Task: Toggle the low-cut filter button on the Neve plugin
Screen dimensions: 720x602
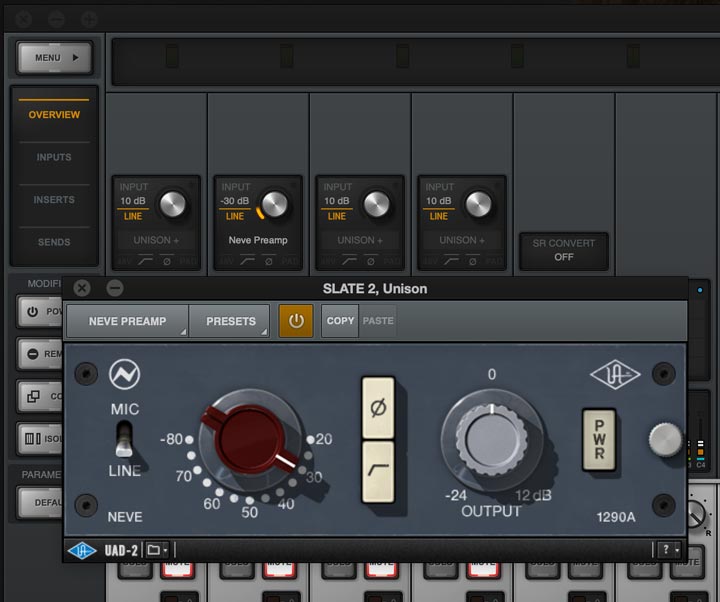Action: (378, 472)
